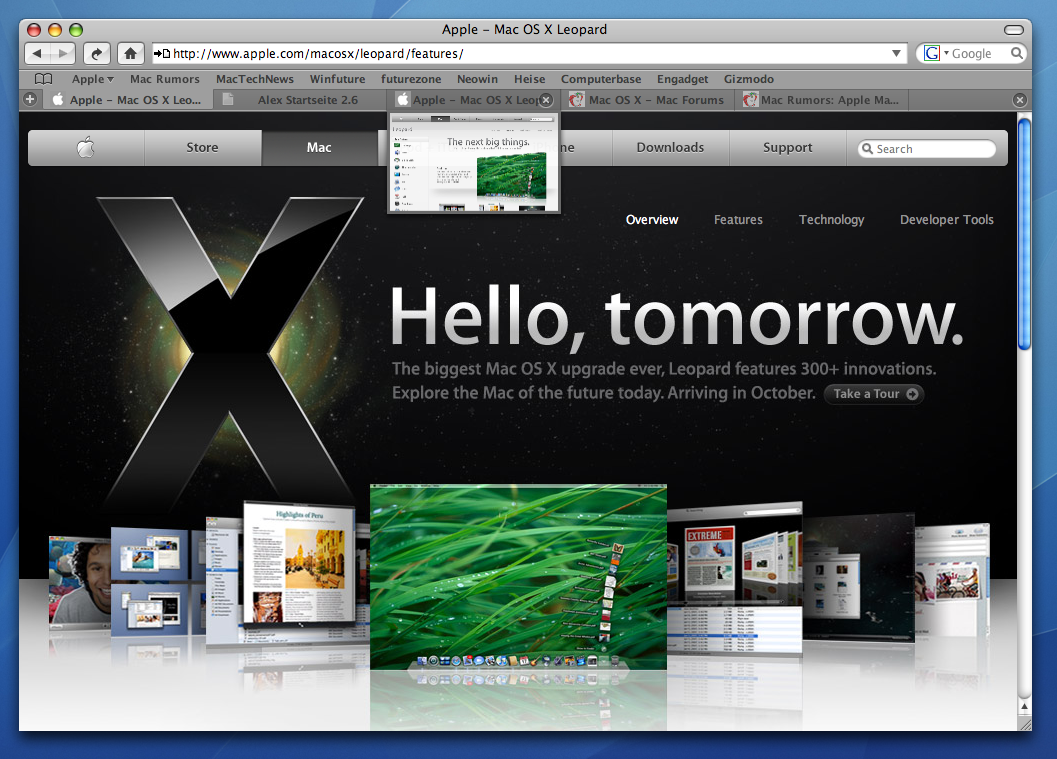Click the Google search engine icon
1057x759 pixels.
click(932, 53)
